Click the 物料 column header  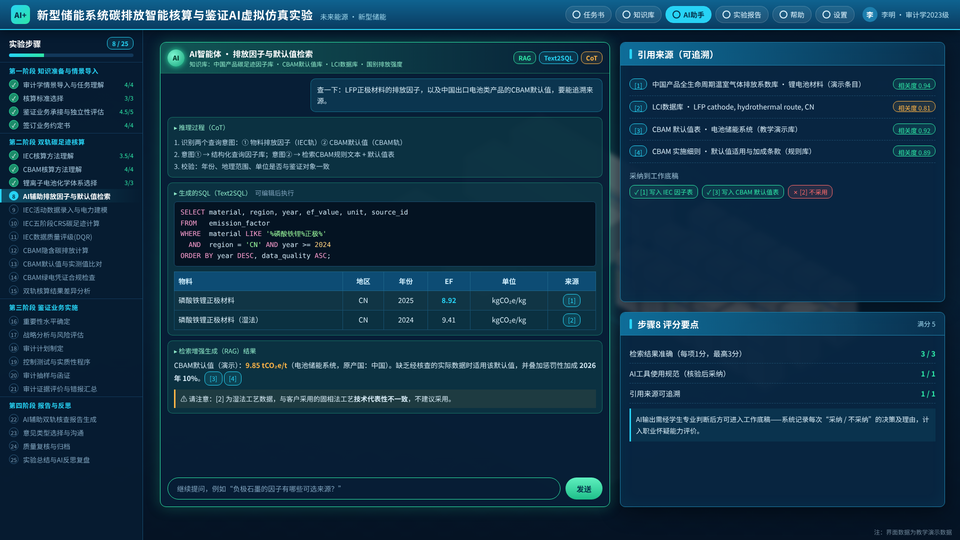[258, 282]
